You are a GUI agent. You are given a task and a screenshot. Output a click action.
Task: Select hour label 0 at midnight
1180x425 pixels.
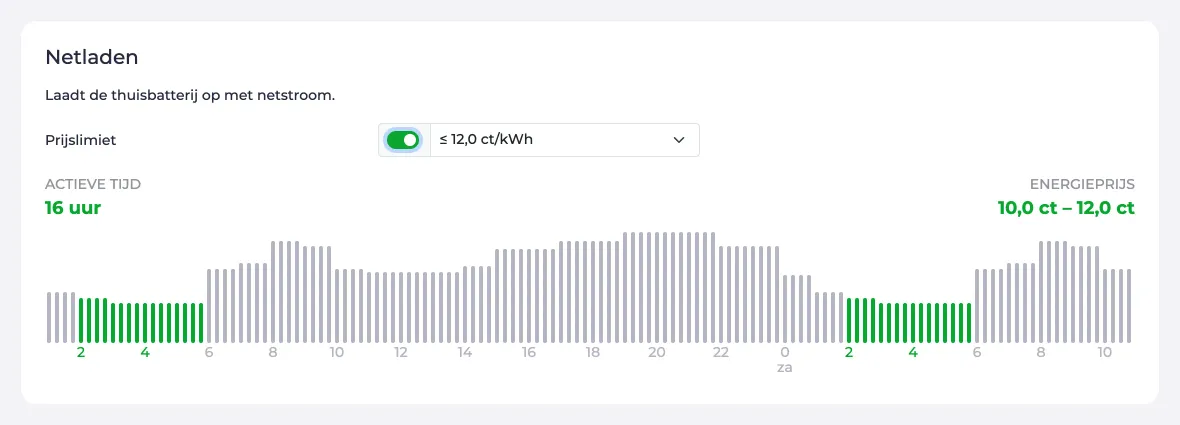click(x=785, y=353)
